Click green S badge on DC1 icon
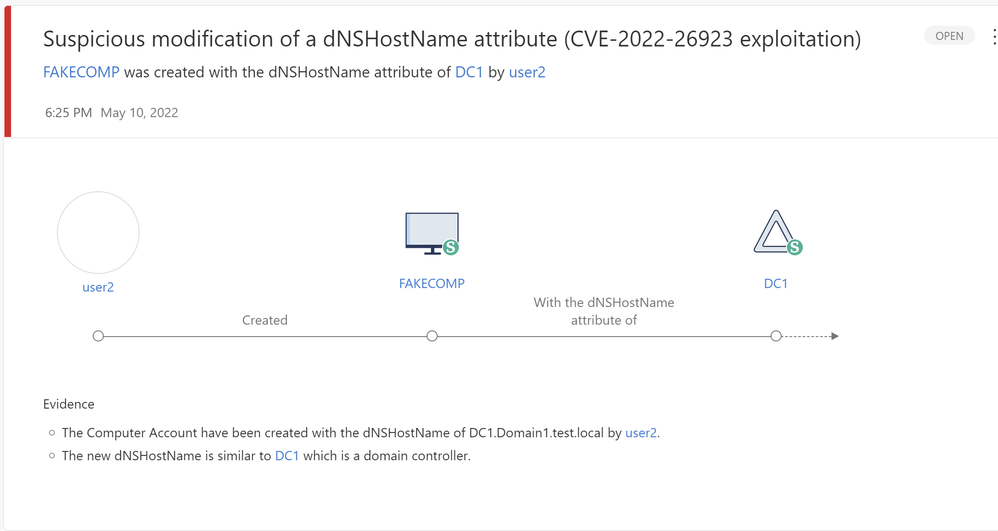Viewport: 998px width, 531px height. (x=795, y=247)
